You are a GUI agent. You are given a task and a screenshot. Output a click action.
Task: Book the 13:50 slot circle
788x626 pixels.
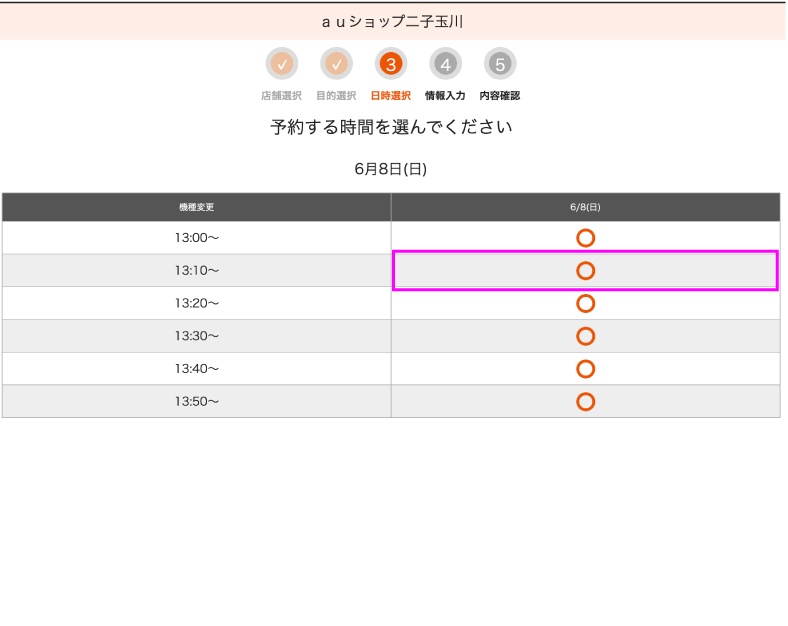pos(585,401)
